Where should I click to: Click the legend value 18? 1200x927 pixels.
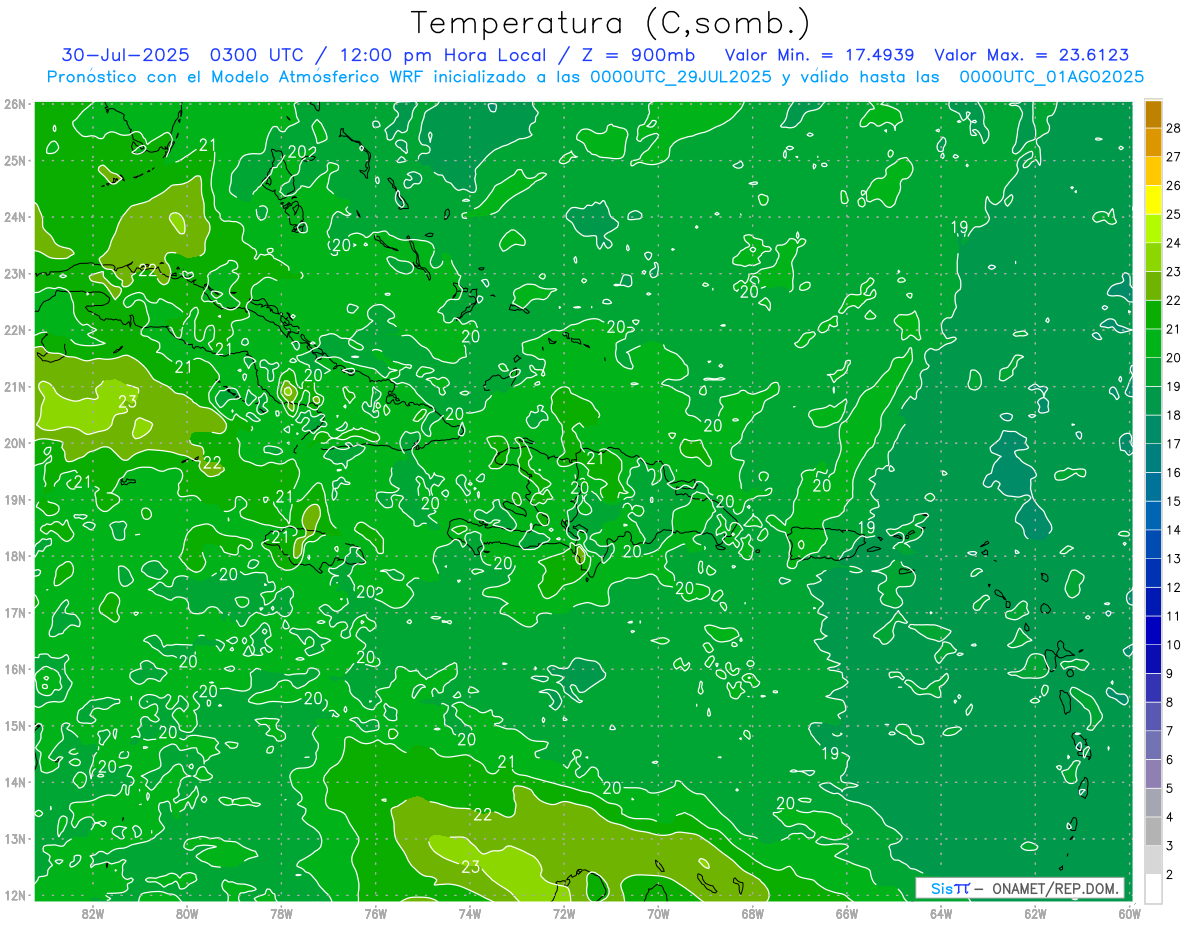(x=1174, y=415)
